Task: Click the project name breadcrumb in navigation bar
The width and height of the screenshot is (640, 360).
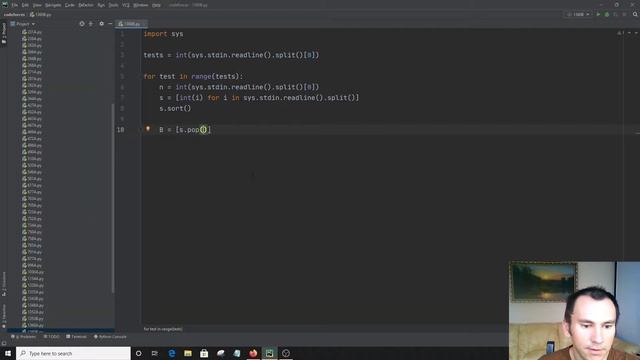Action: pos(14,15)
